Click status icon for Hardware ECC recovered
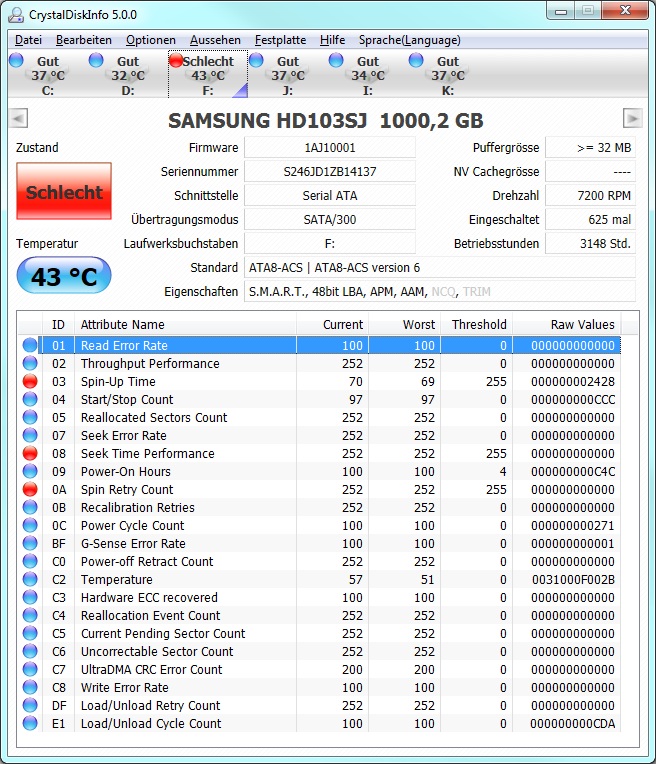 [30, 597]
